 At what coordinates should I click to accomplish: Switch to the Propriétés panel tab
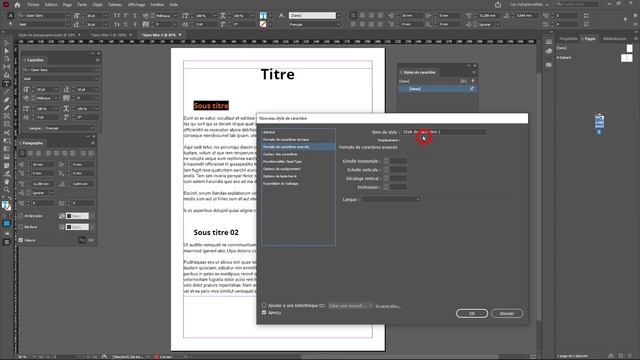click(568, 39)
